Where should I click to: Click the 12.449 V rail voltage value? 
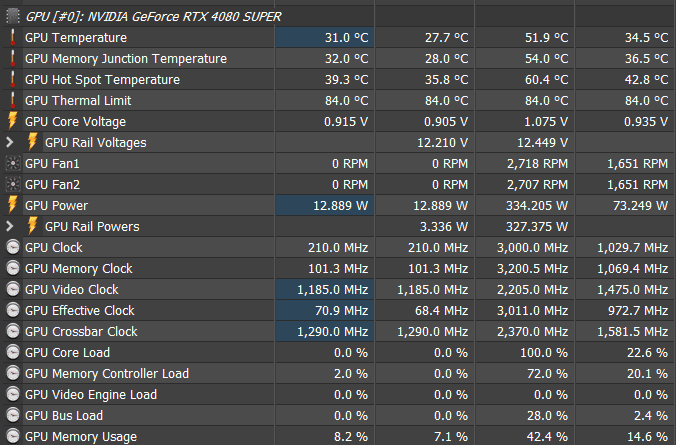click(542, 143)
